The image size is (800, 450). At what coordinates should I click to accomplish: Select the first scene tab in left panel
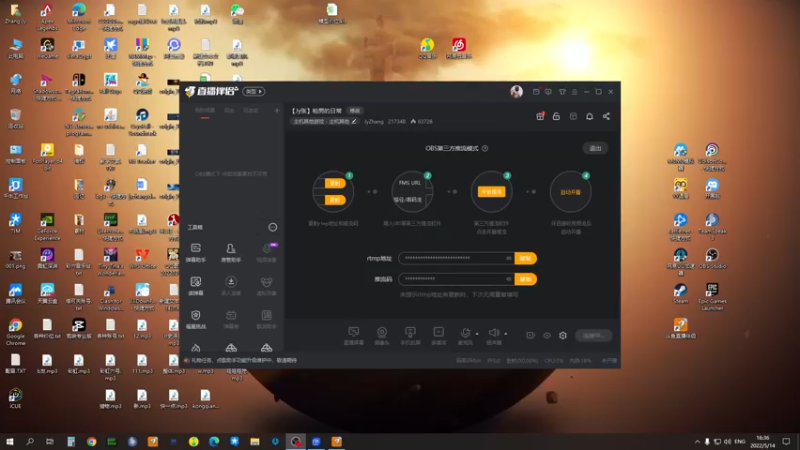[205, 111]
